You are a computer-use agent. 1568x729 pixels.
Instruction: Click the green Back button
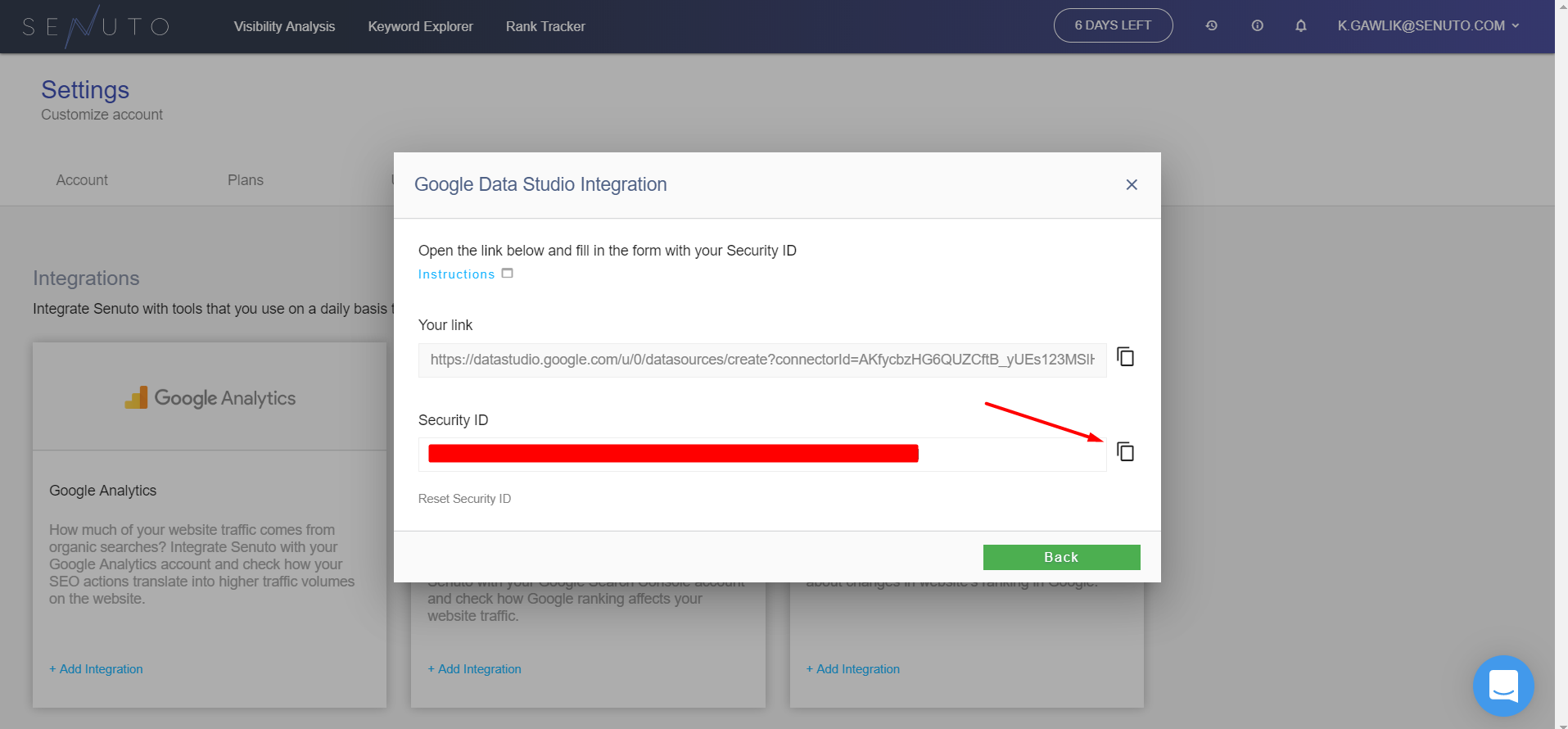(1061, 557)
